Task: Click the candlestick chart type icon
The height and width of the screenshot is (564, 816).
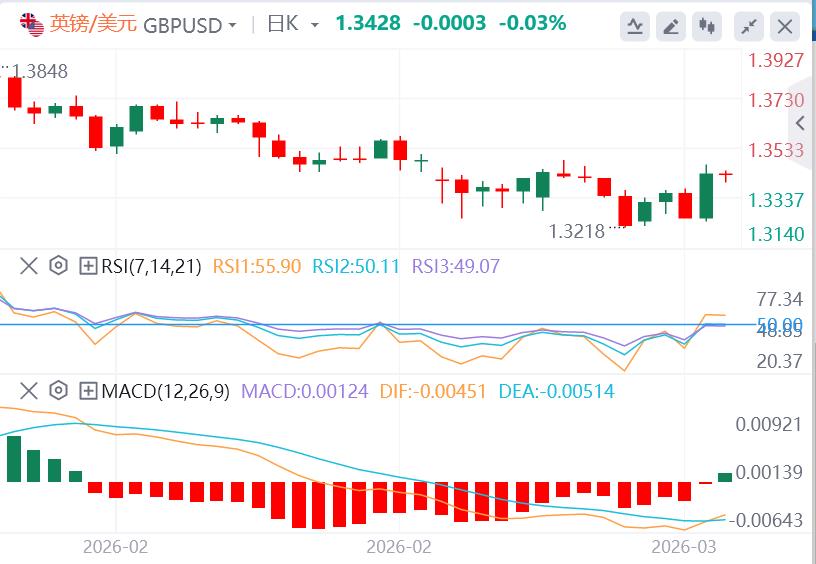Action: [x=709, y=26]
